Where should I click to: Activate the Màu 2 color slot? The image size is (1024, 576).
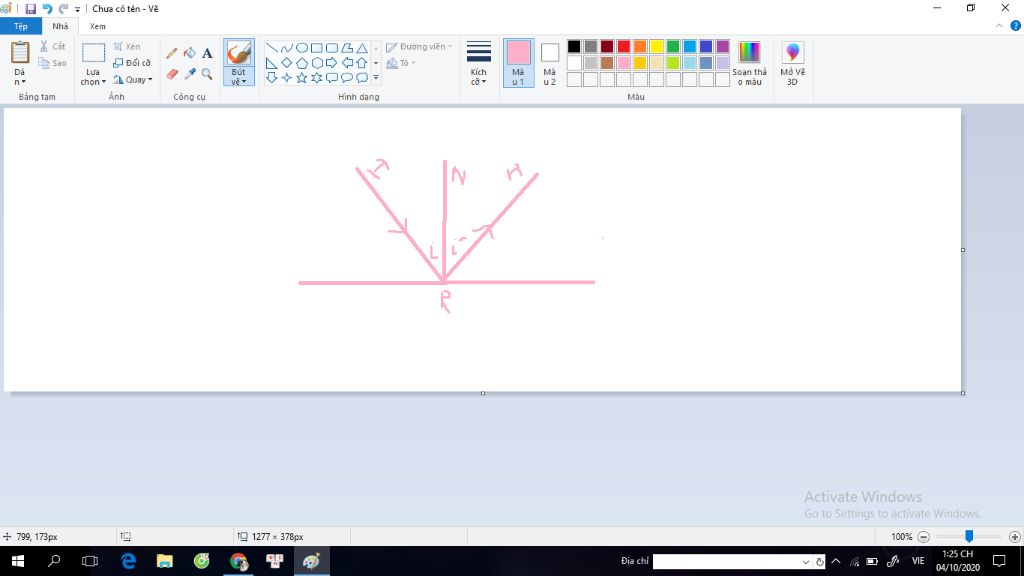[x=550, y=63]
